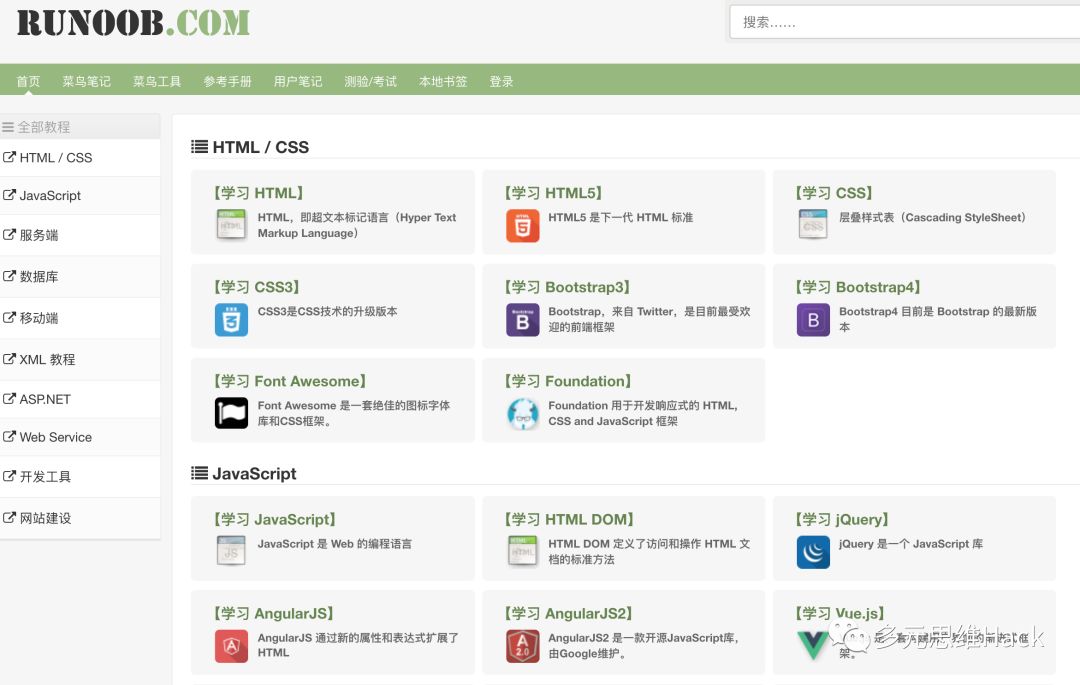Click external-link icon beside 移动端
This screenshot has height=685, width=1080.
(x=9, y=317)
